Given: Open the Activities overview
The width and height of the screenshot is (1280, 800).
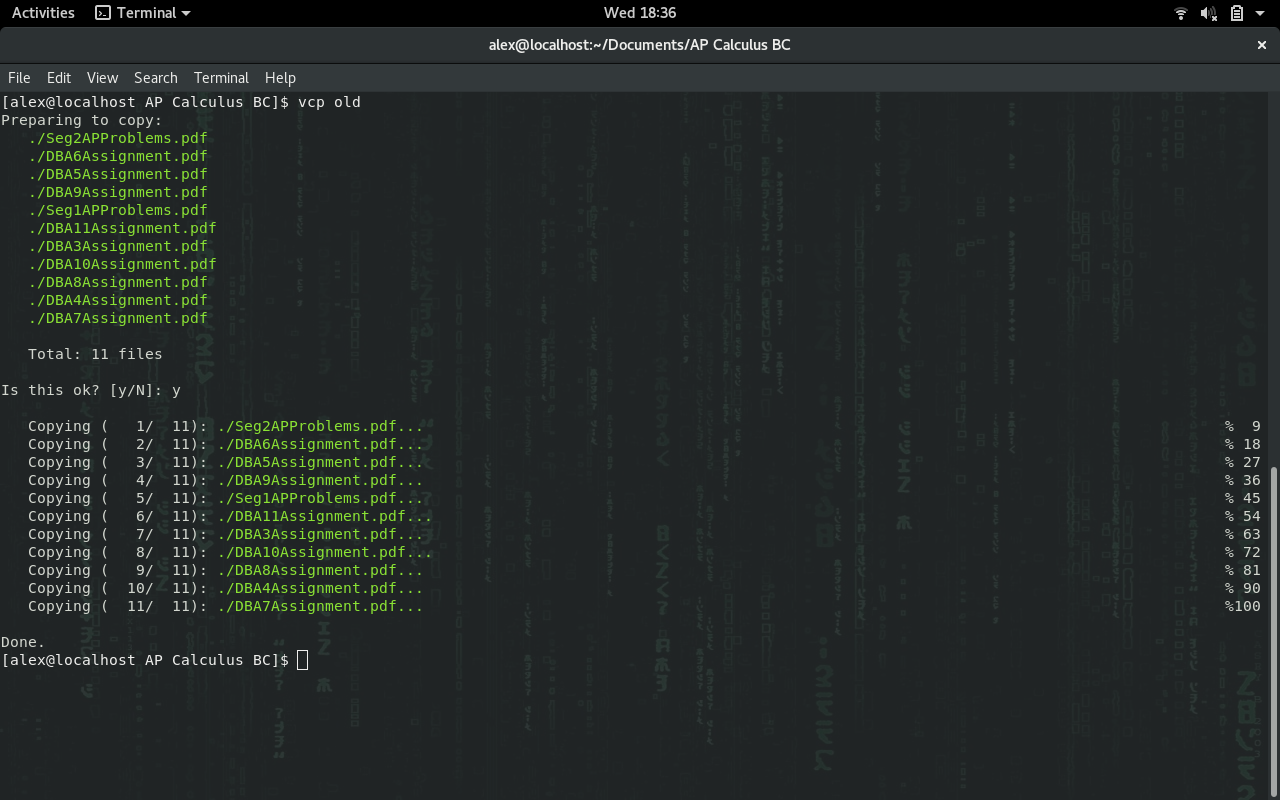Looking at the screenshot, I should [43, 13].
